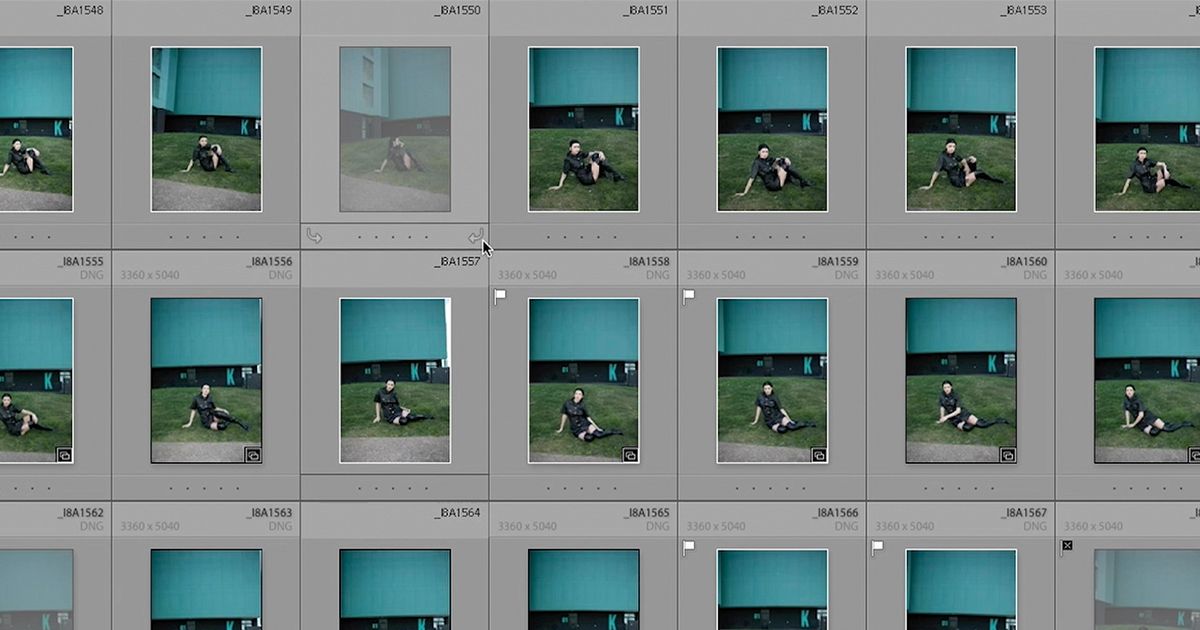Select the _I8A1563 photo thumbnail
Image resolution: width=1200 pixels, height=630 pixels.
pos(206,589)
